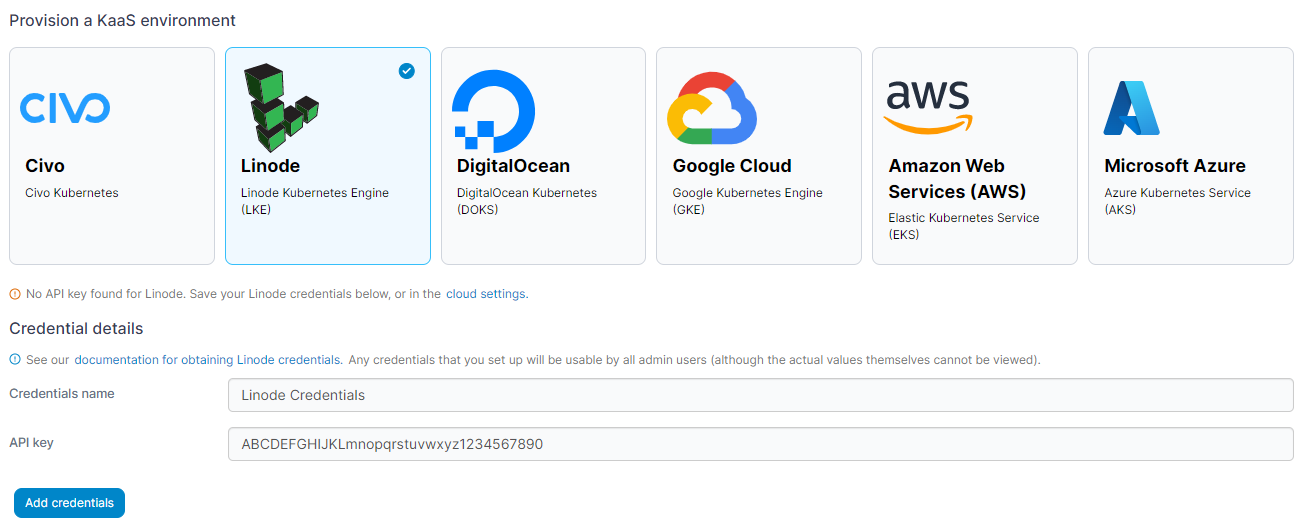The width and height of the screenshot is (1304, 524).
Task: Click the Google Cloud logo icon
Action: point(712,108)
